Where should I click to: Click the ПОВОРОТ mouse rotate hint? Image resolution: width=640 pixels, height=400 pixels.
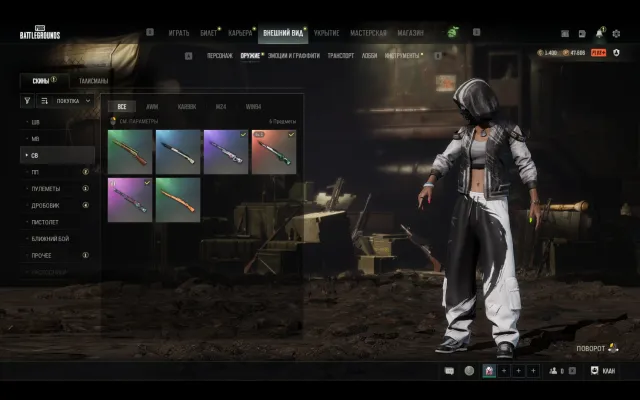(598, 348)
